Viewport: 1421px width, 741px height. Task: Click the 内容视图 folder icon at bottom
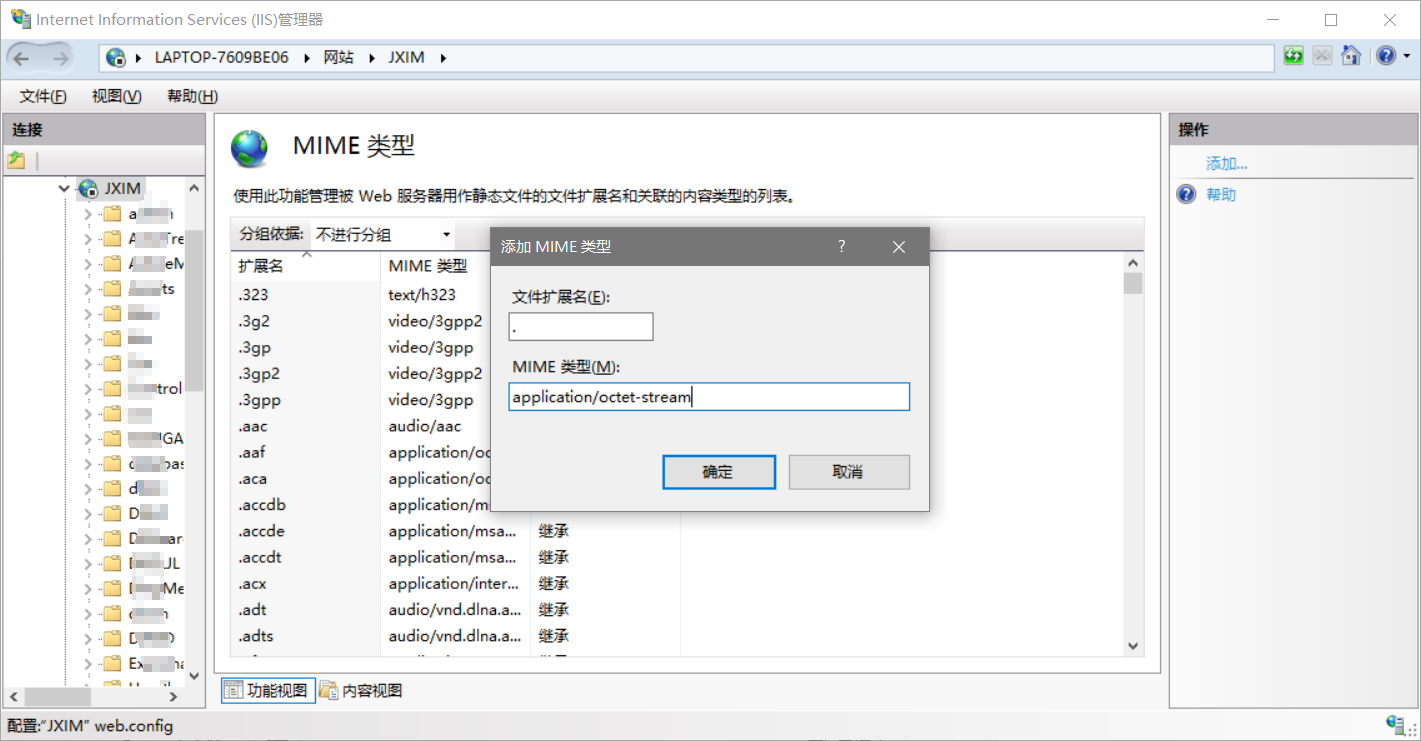[328, 690]
